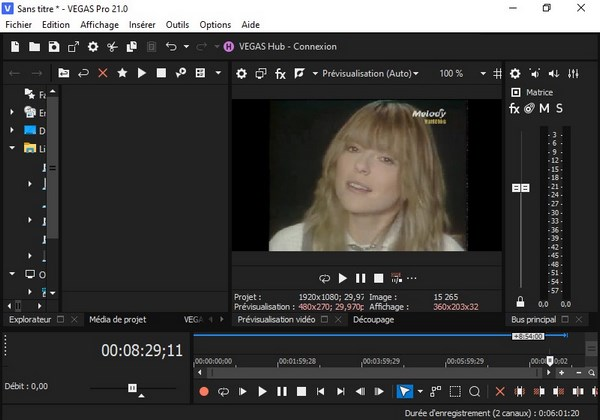Click the Débit rate slider handle
Screen dimensions: 600x420
point(131,387)
